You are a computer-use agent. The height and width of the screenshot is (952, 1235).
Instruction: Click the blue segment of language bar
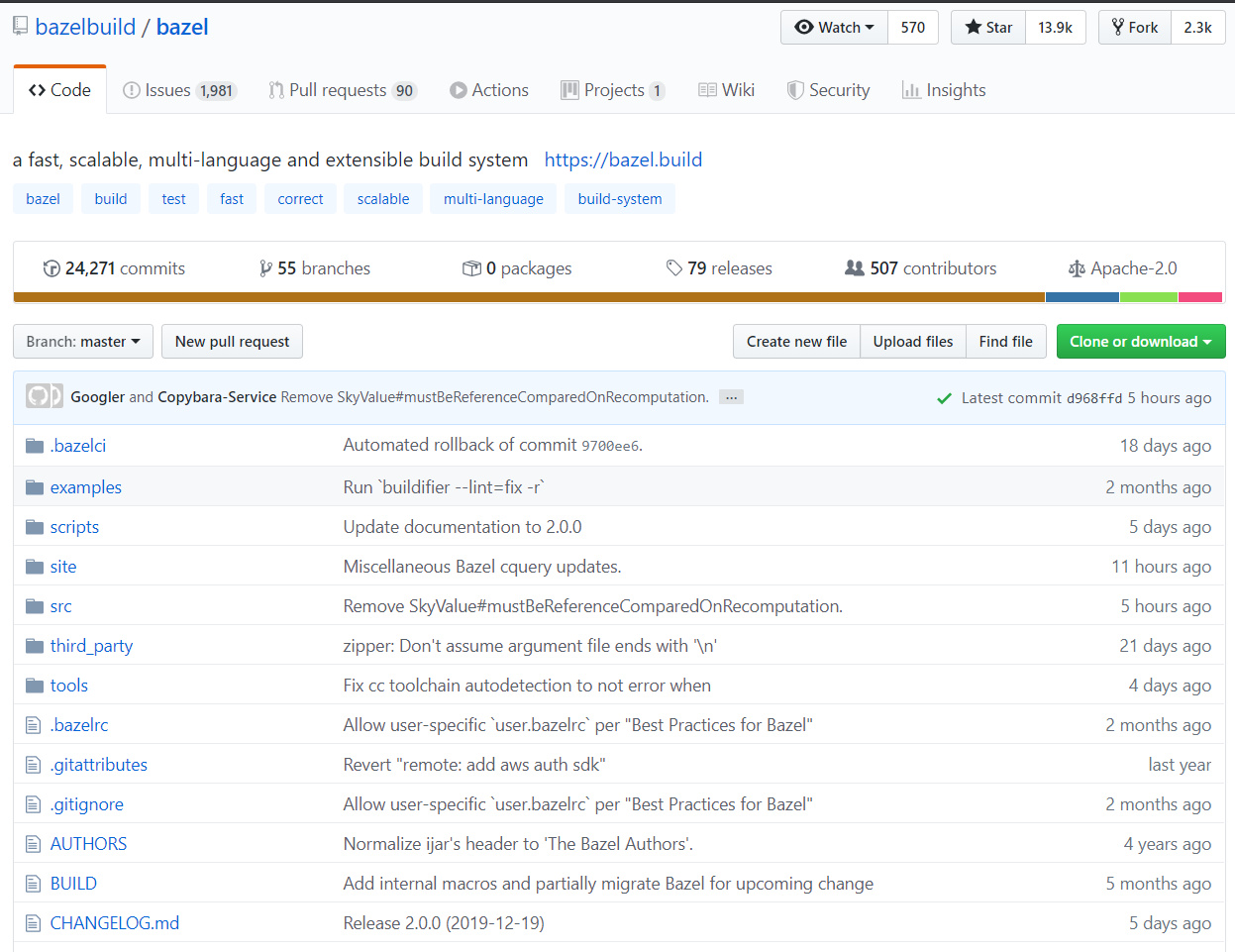pos(1081,297)
